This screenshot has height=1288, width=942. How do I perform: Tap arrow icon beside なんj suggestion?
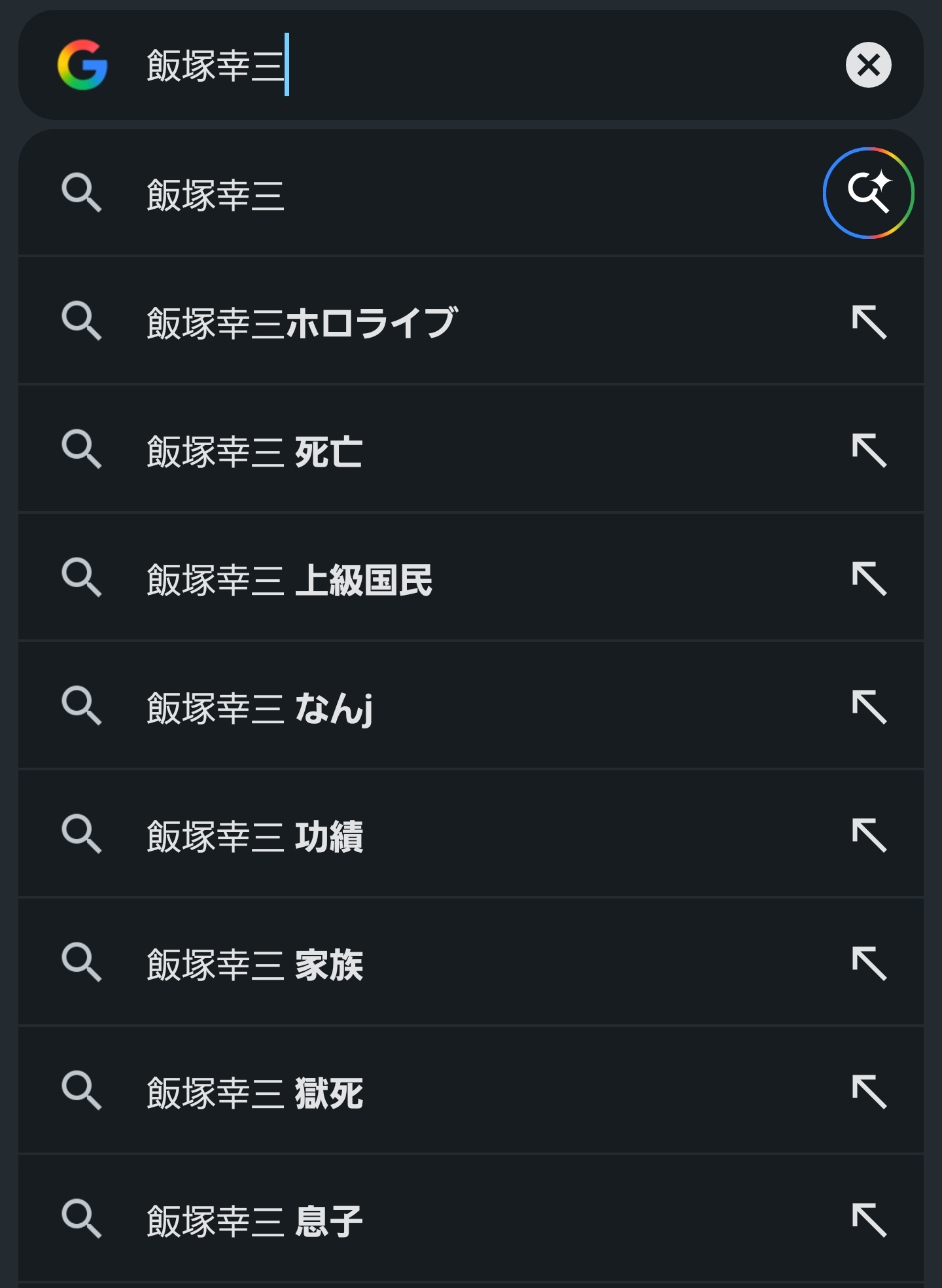pos(869,707)
